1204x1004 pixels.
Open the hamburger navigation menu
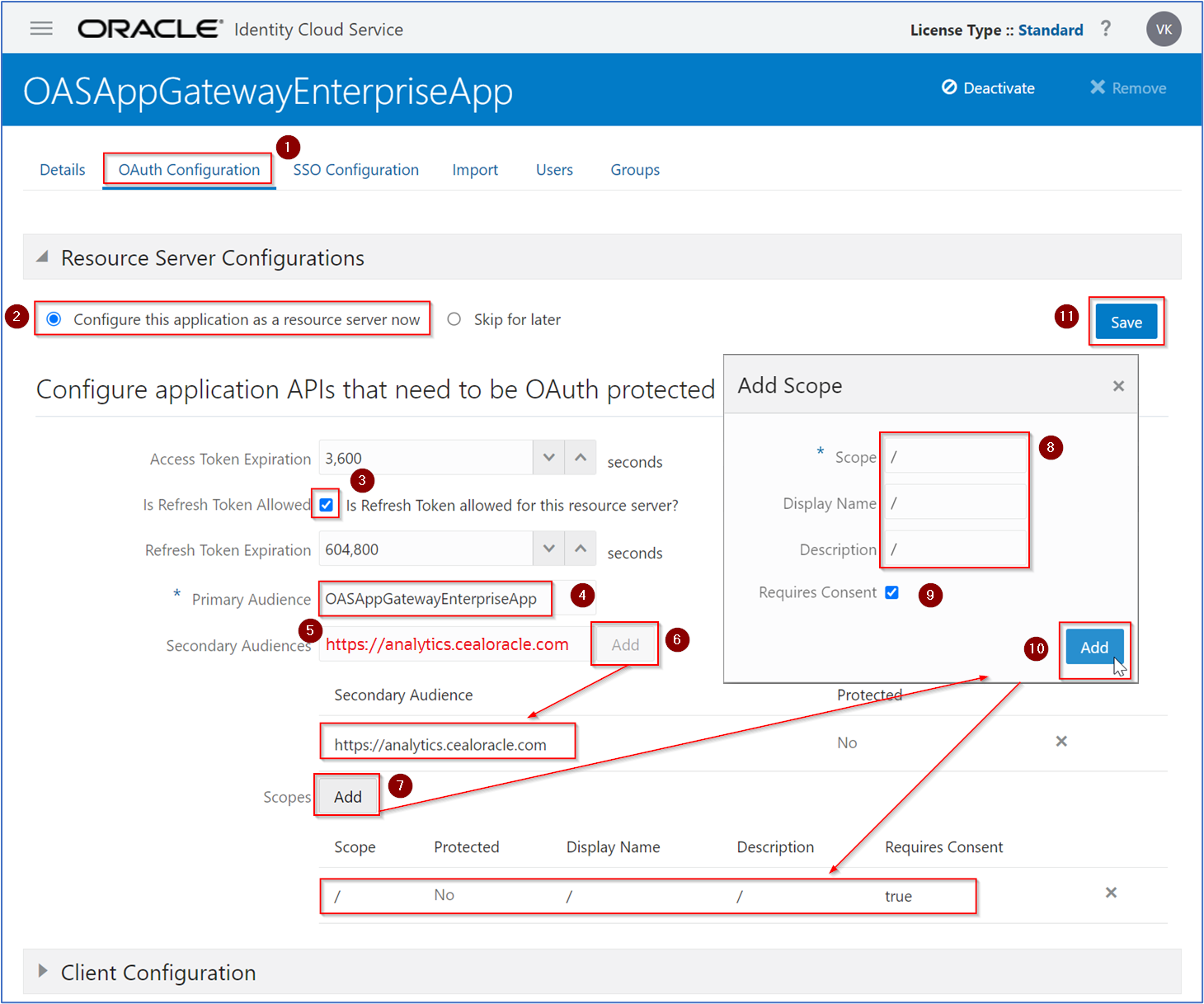pyautogui.click(x=41, y=29)
